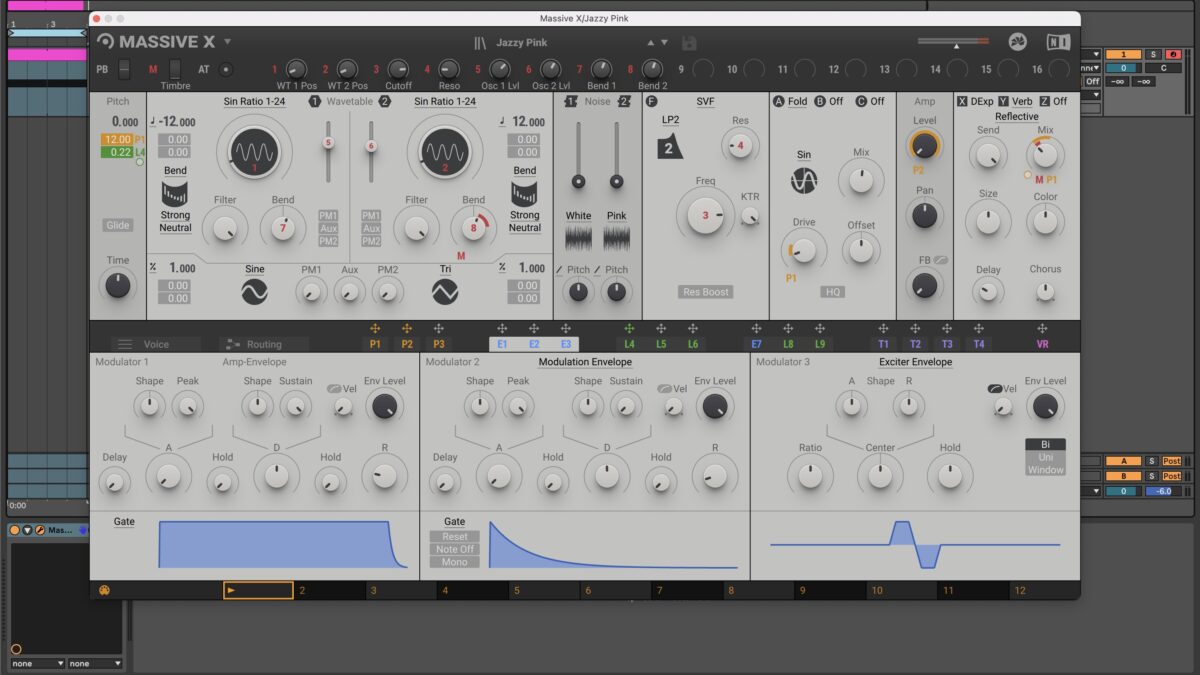This screenshot has width=1200, height=675.
Task: Open the Verb effect Y slot menu
Action: 1022,102
